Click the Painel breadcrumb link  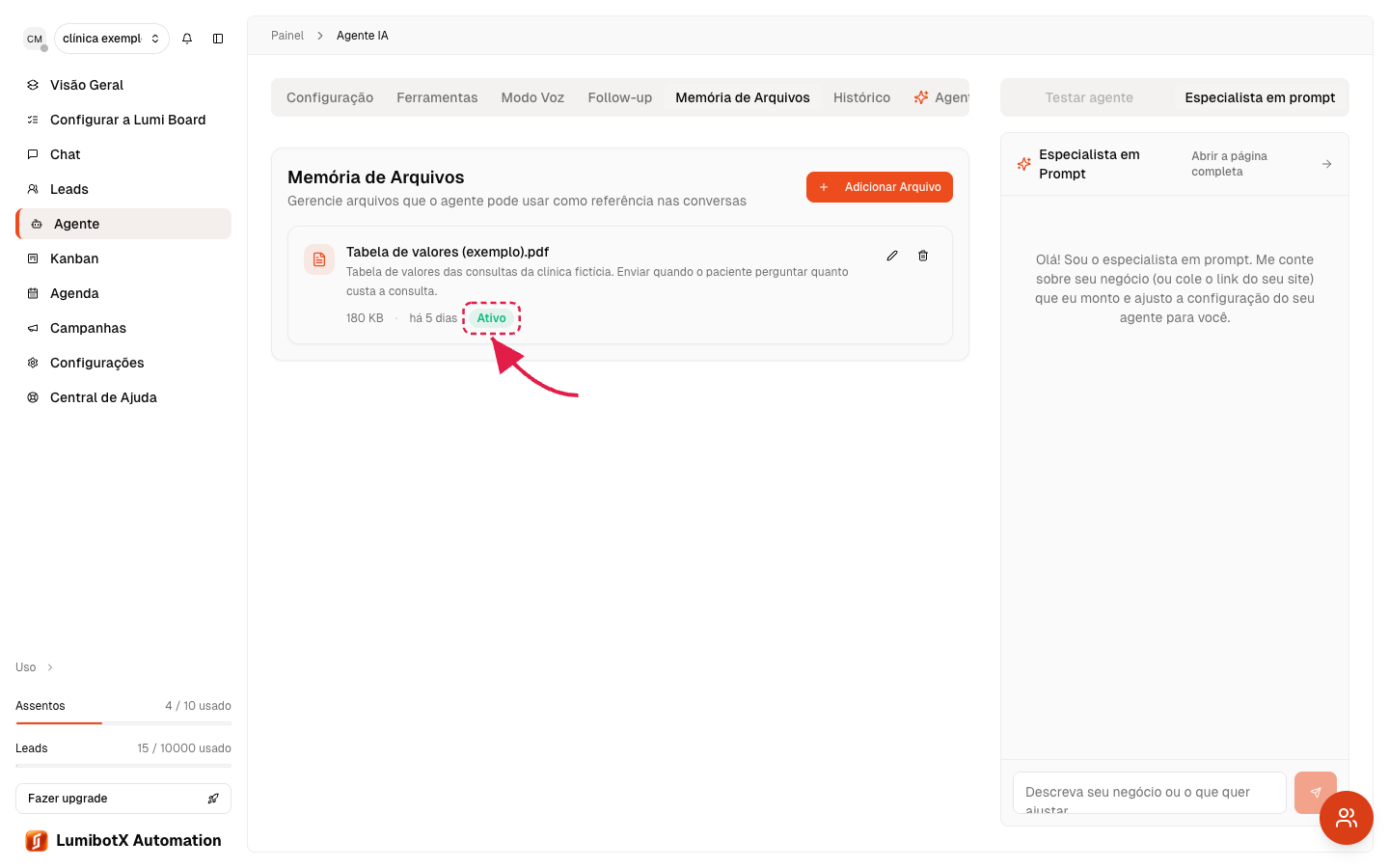pyautogui.click(x=287, y=36)
